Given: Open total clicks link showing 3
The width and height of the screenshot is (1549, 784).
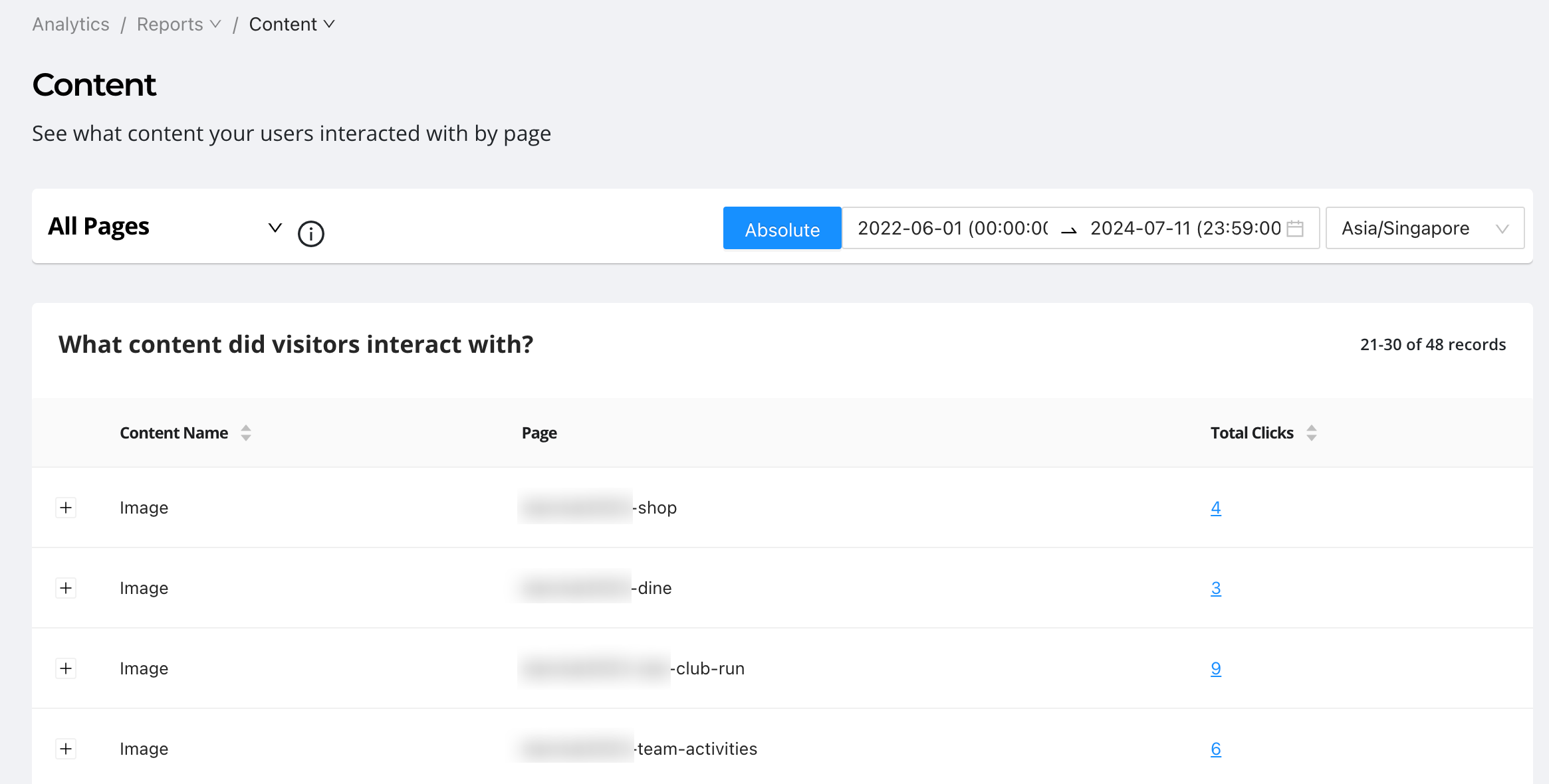Looking at the screenshot, I should point(1215,588).
